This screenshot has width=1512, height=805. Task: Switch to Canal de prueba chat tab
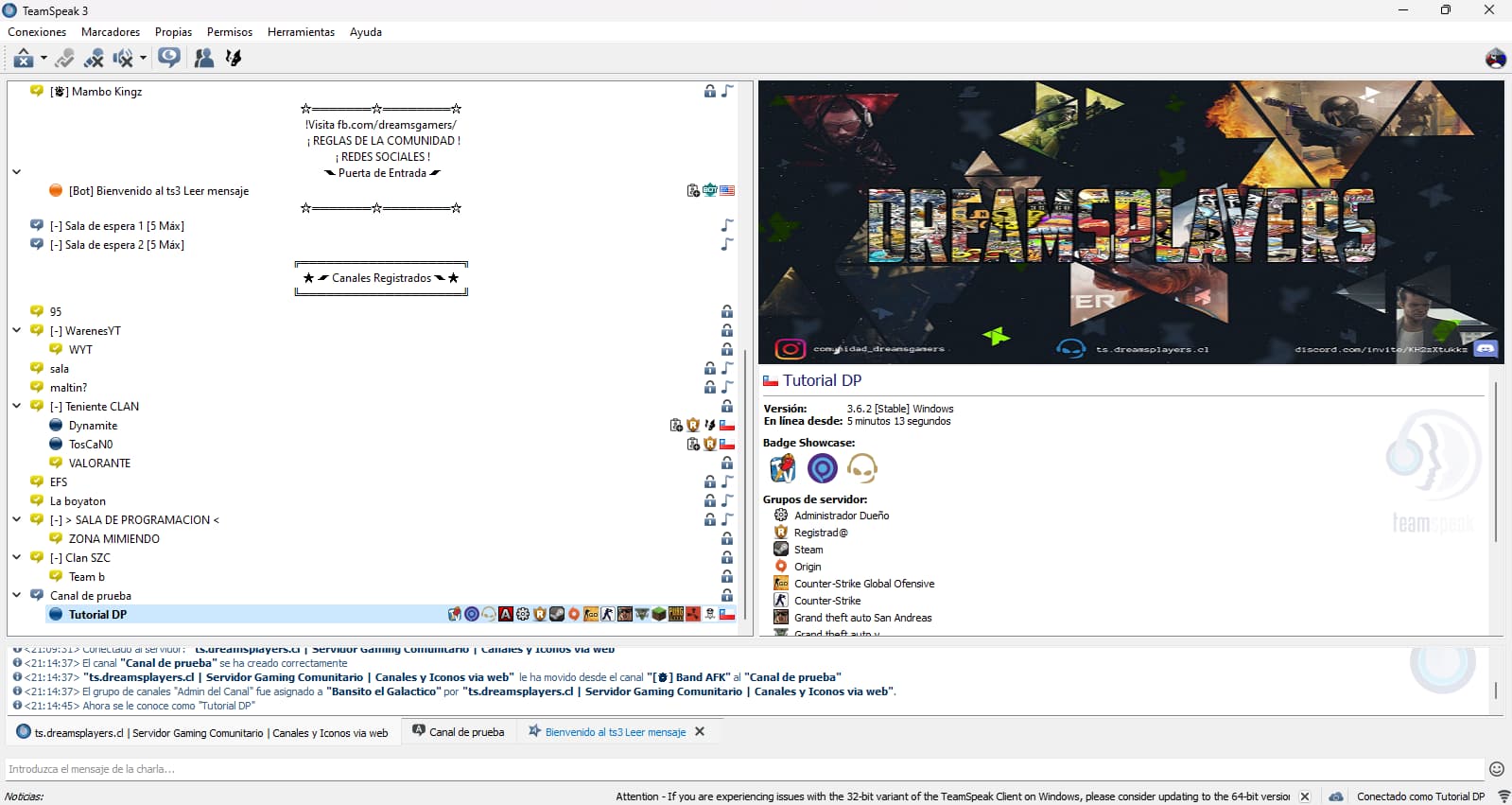point(459,732)
